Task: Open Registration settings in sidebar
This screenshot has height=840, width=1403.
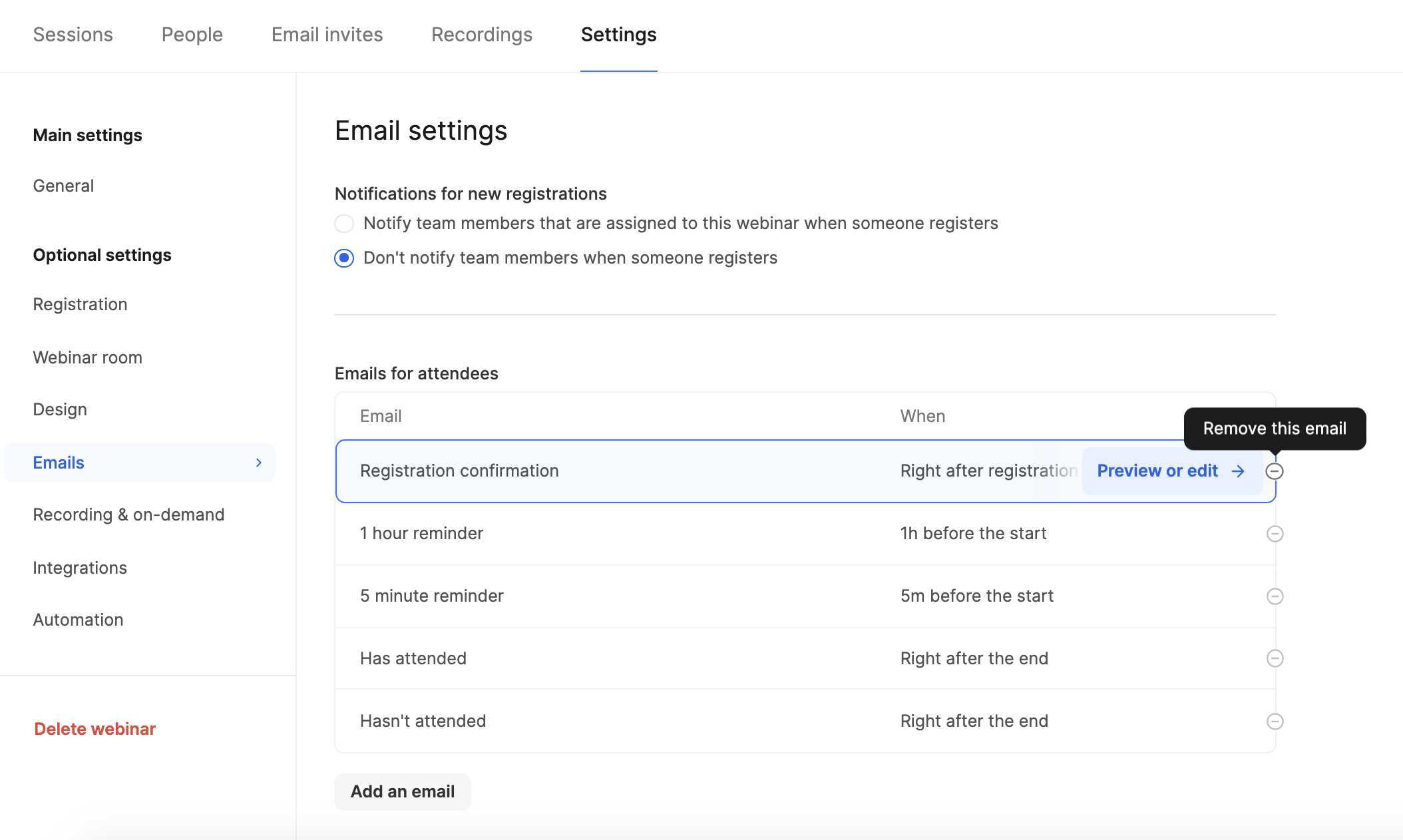Action: coord(80,304)
